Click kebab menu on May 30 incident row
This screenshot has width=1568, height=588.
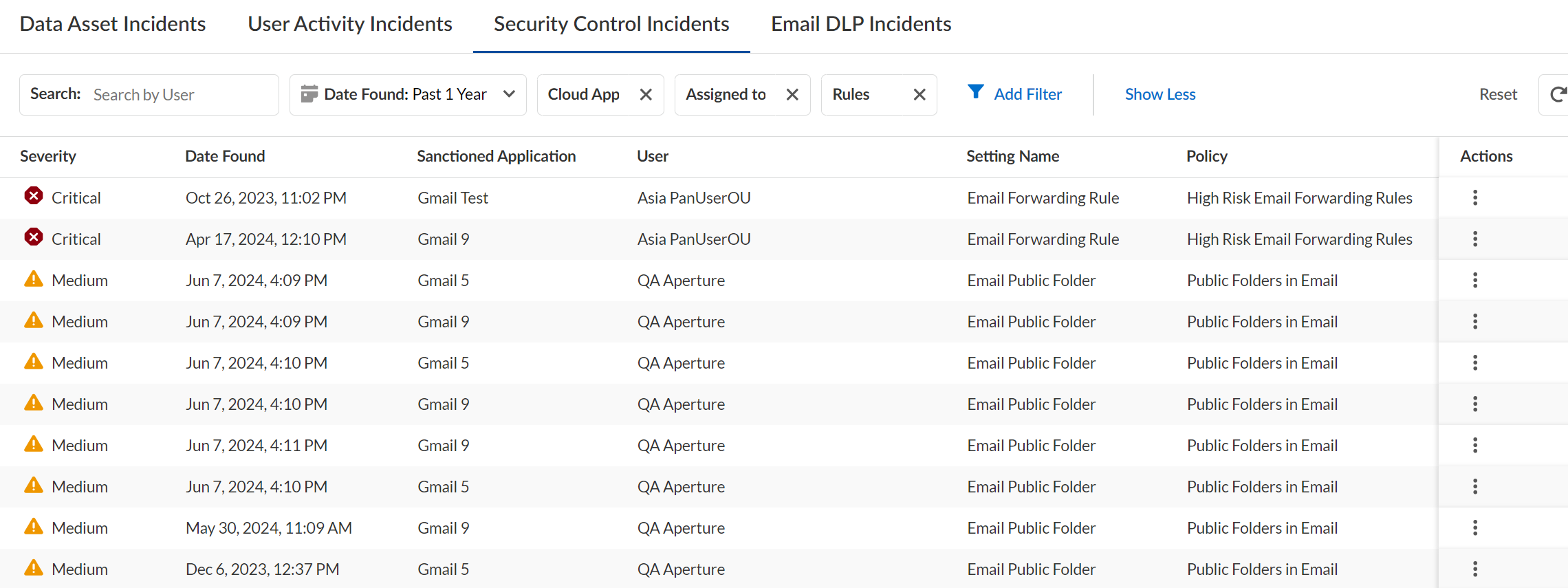(1474, 528)
